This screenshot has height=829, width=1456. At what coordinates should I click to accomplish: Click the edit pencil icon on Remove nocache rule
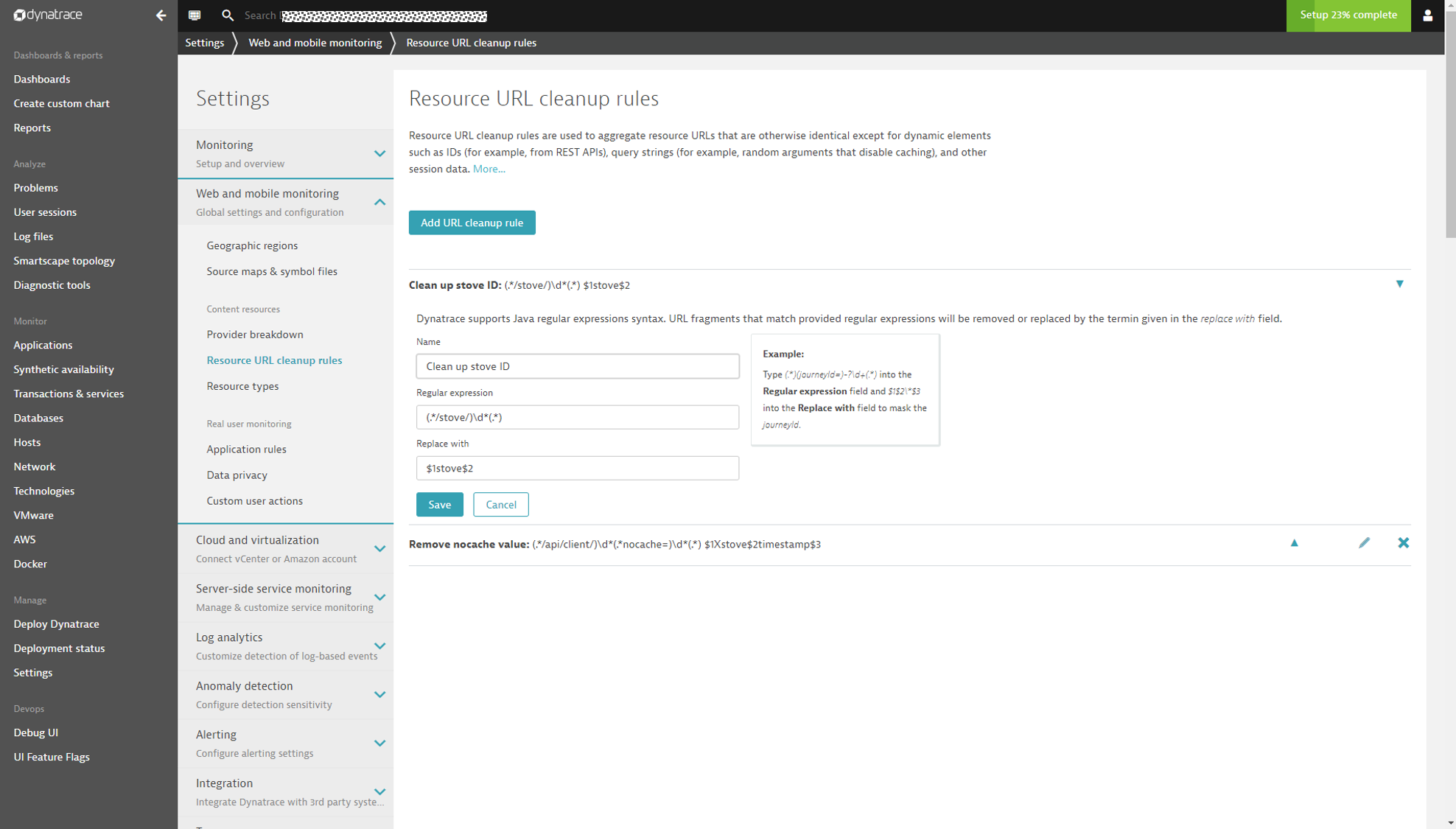coord(1364,543)
